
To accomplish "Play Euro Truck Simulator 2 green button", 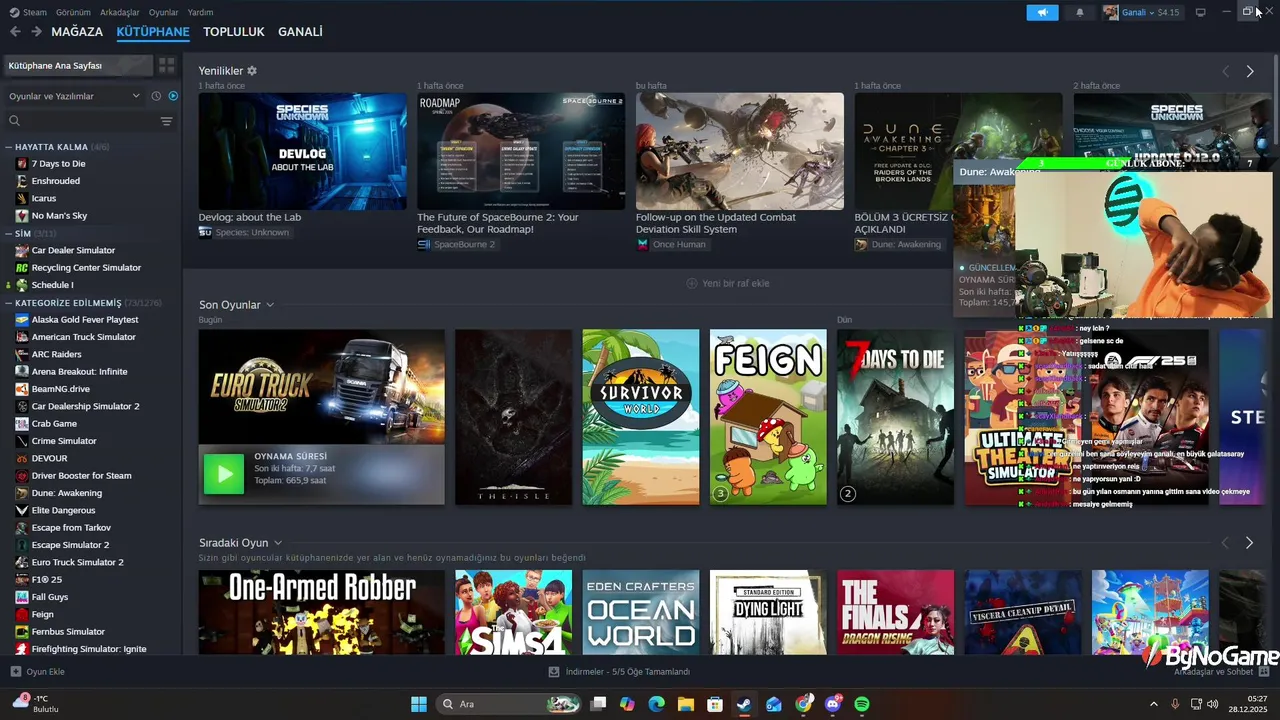I will (224, 474).
